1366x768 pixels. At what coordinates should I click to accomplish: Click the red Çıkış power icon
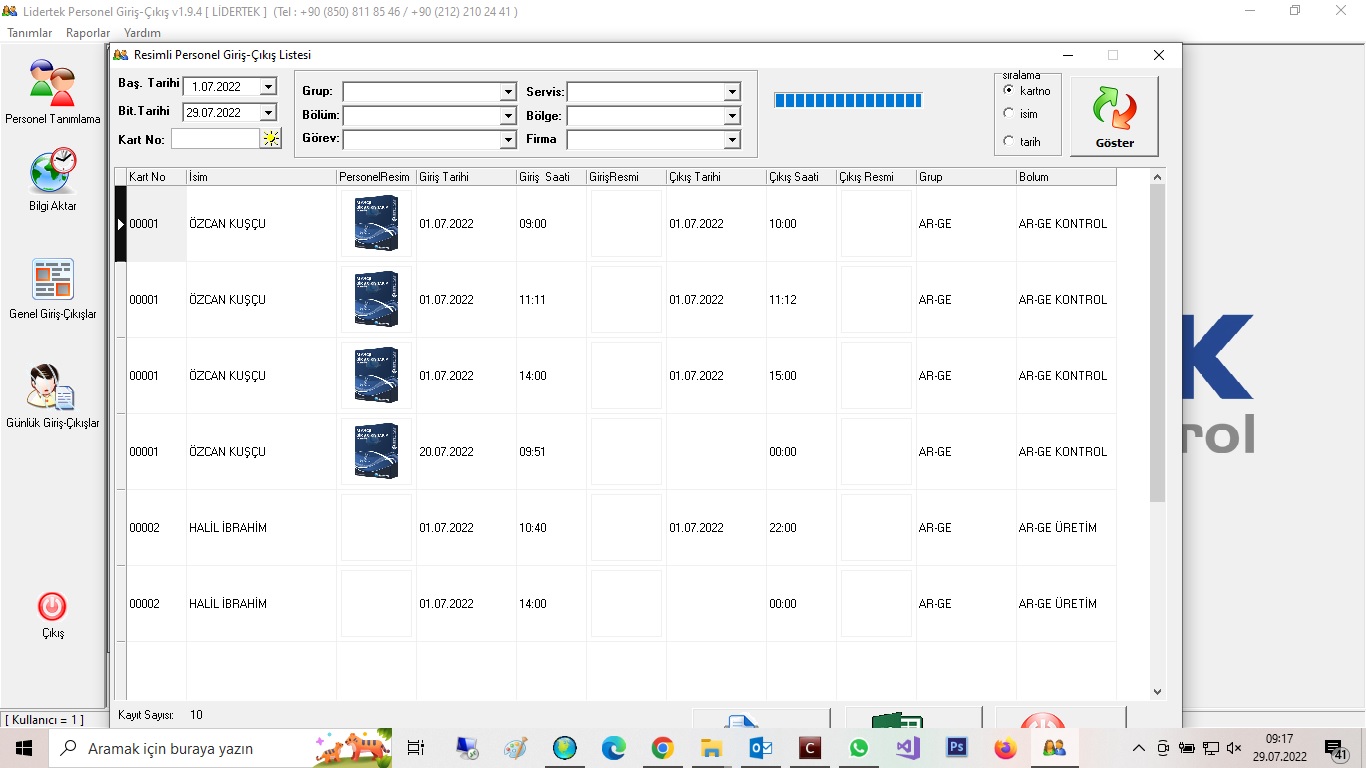pyautogui.click(x=52, y=607)
